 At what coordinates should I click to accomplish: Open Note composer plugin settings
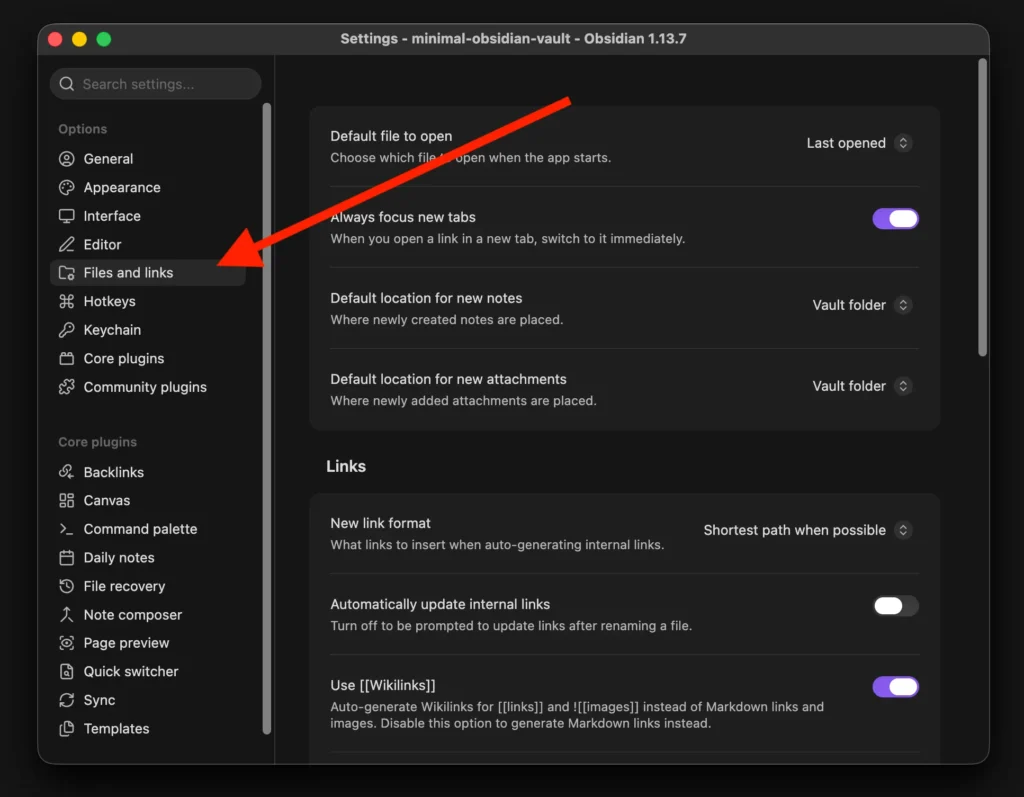point(148,615)
